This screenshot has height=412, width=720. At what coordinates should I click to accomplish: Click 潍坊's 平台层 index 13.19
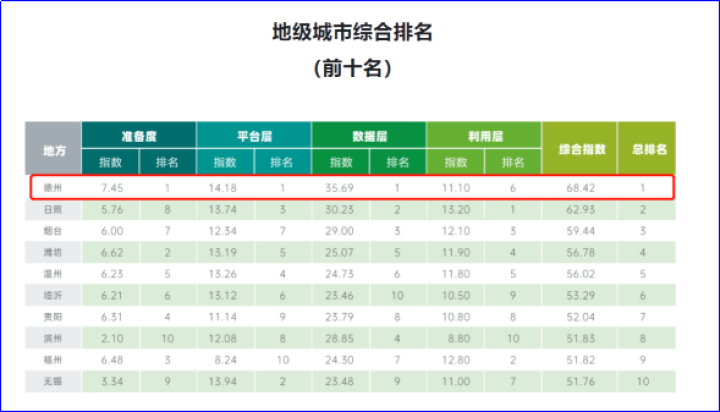(223, 252)
